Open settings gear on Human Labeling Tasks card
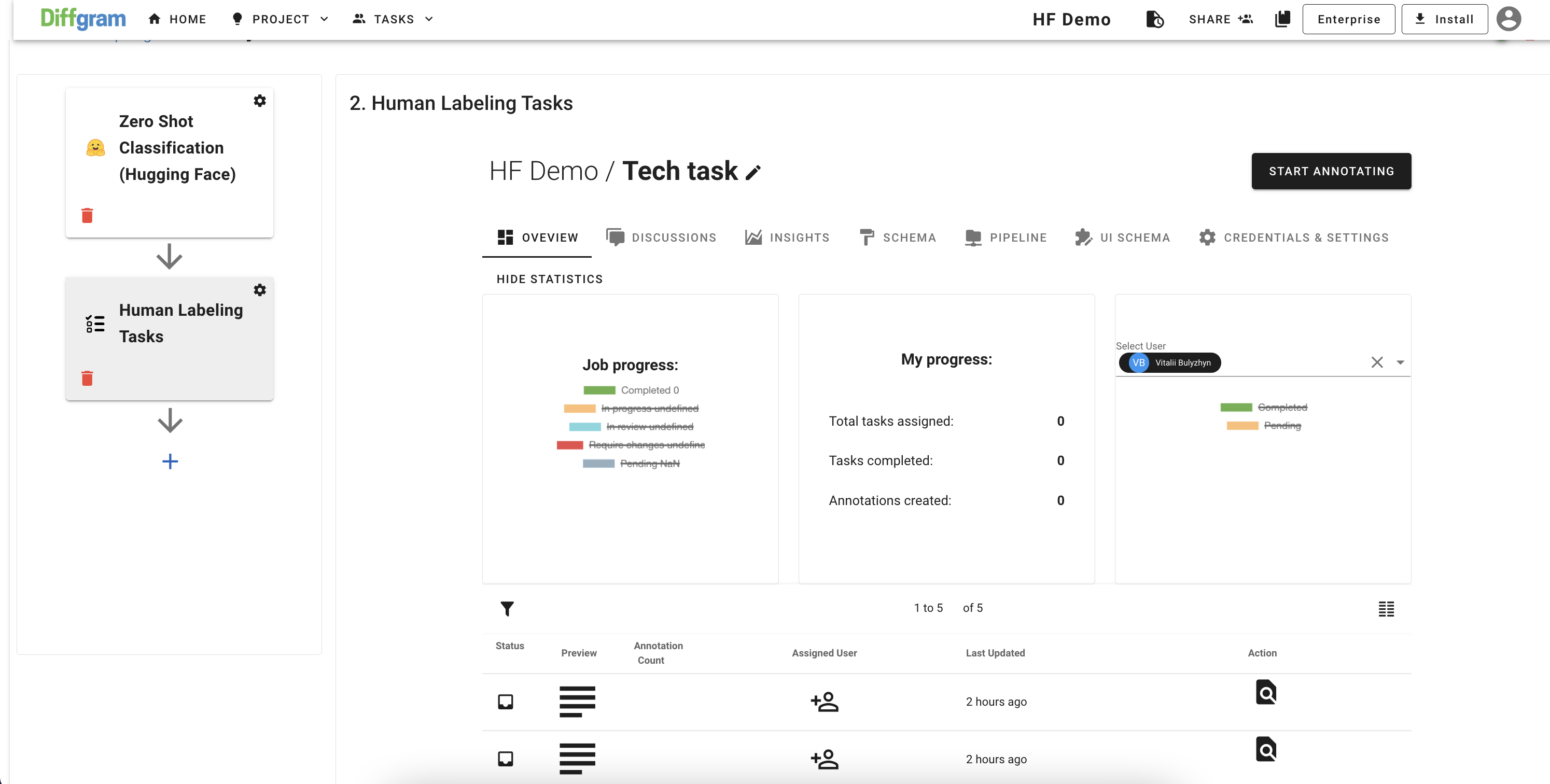This screenshot has height=784, width=1550. click(x=259, y=290)
